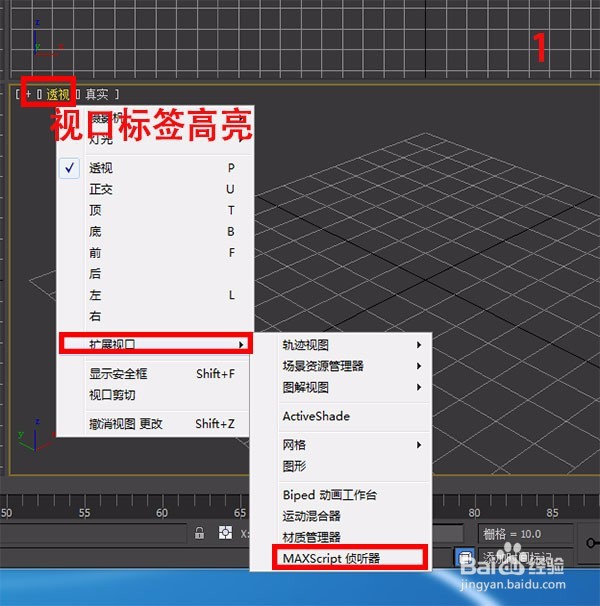Switch view to 底
600x606 pixels.
155,232
